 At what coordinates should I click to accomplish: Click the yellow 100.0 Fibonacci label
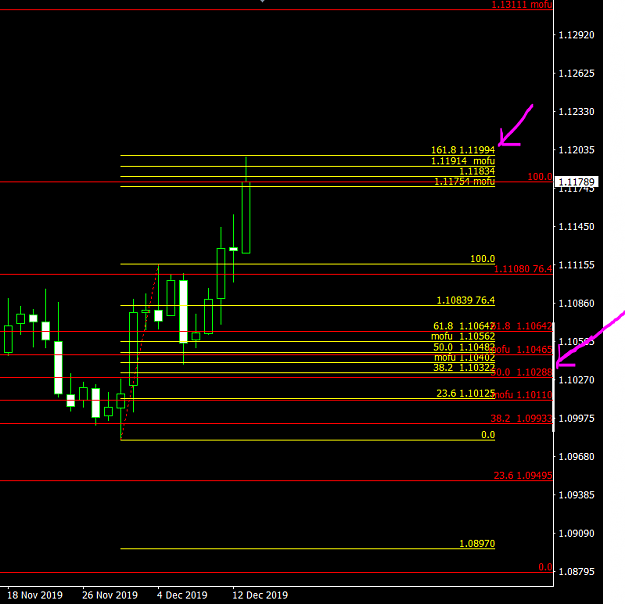pyautogui.click(x=482, y=259)
